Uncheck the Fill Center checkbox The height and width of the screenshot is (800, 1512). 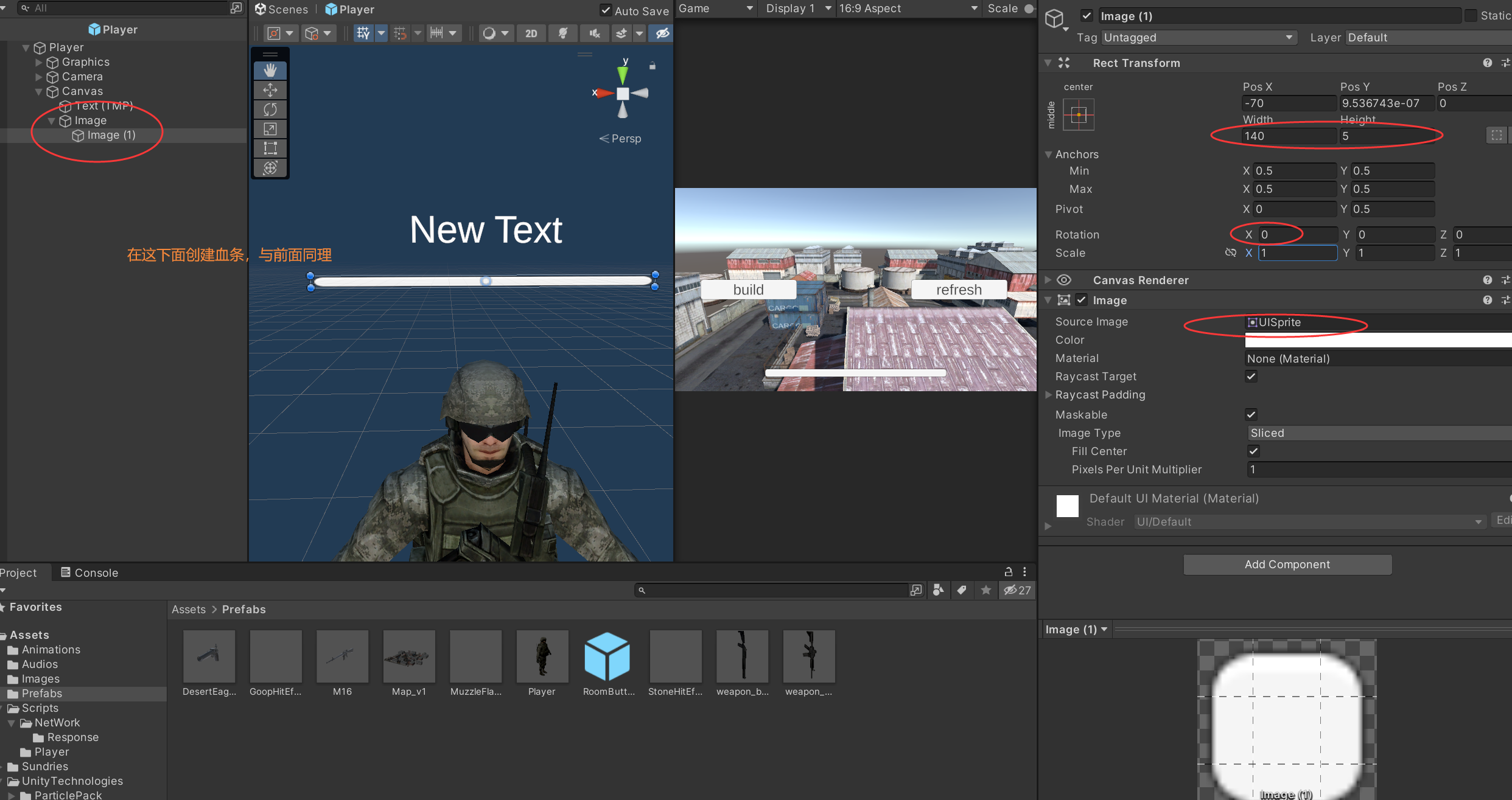1253,451
